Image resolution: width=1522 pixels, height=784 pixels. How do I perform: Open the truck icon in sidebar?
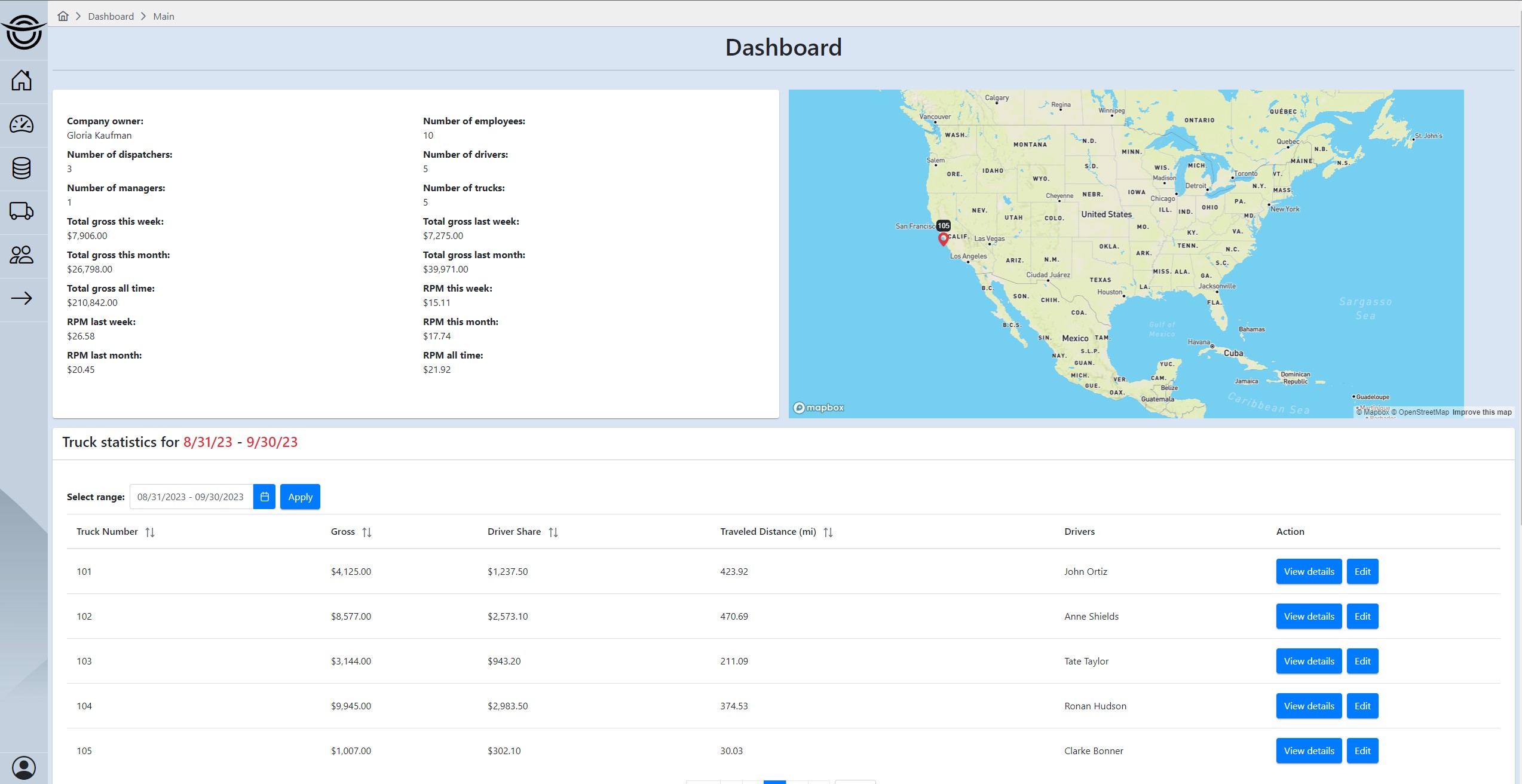22,211
